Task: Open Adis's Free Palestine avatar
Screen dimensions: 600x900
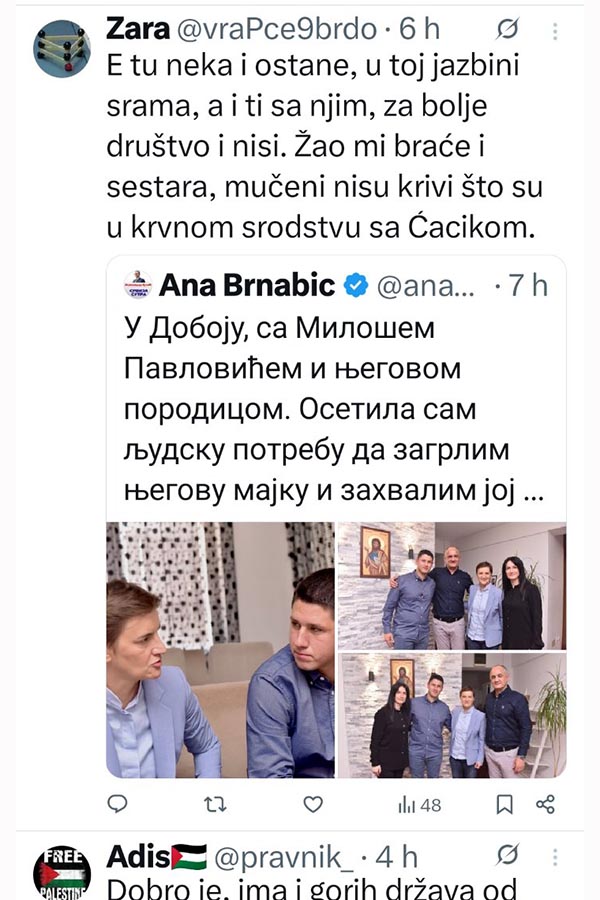Action: (62, 872)
